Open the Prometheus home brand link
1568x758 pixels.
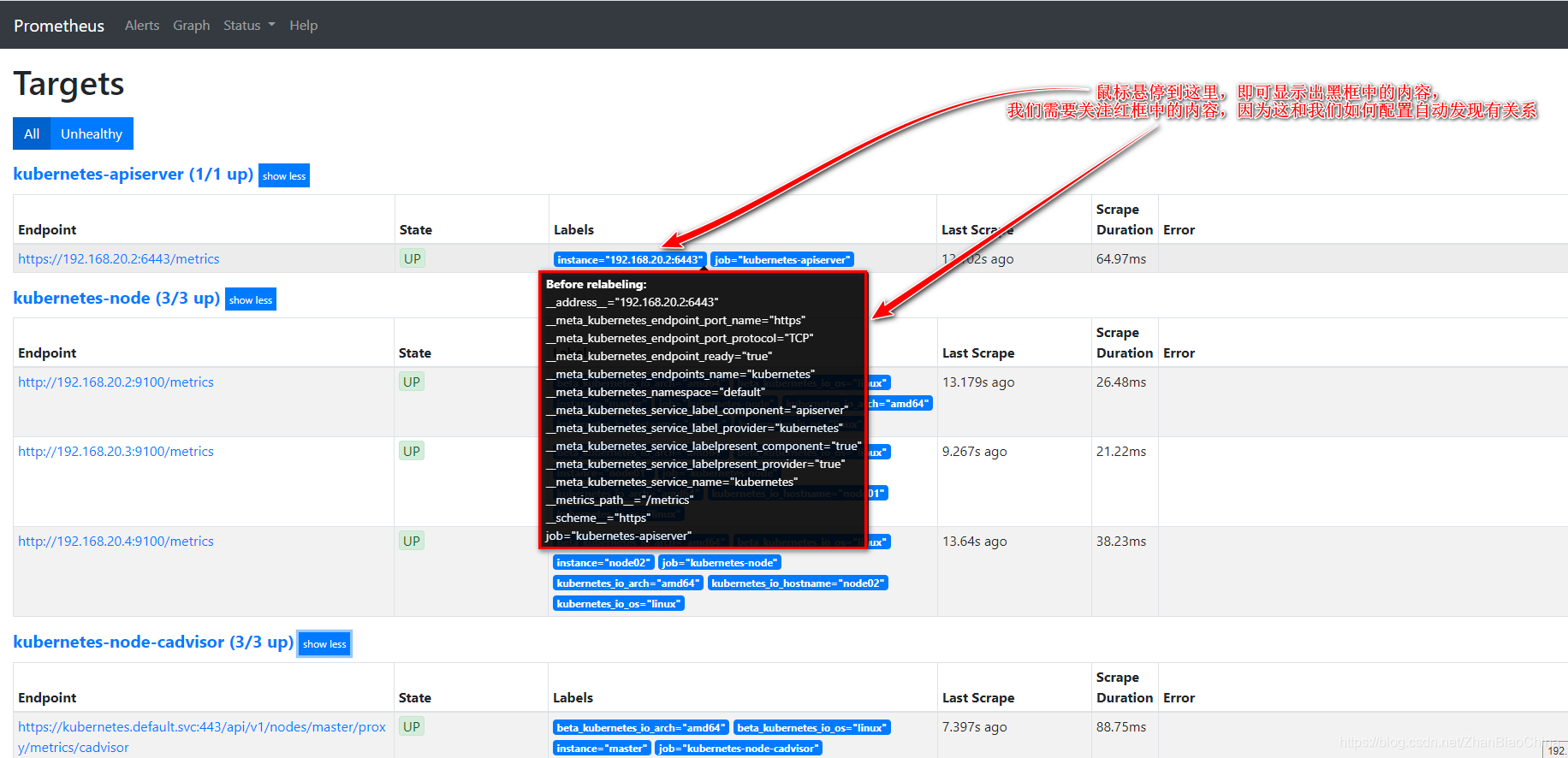[x=59, y=26]
